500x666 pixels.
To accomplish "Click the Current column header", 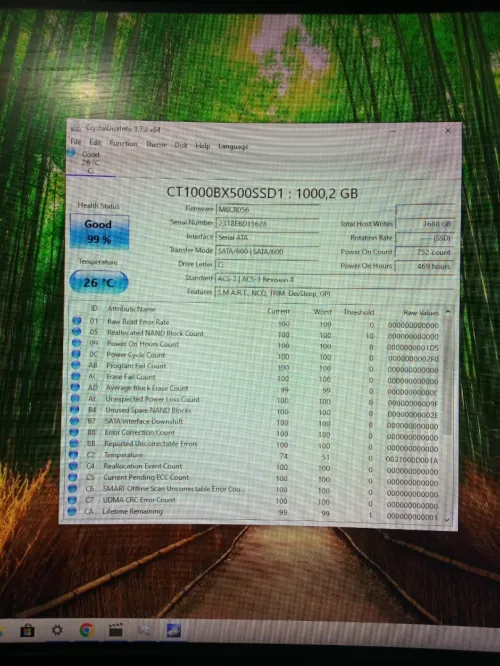I will (279, 311).
